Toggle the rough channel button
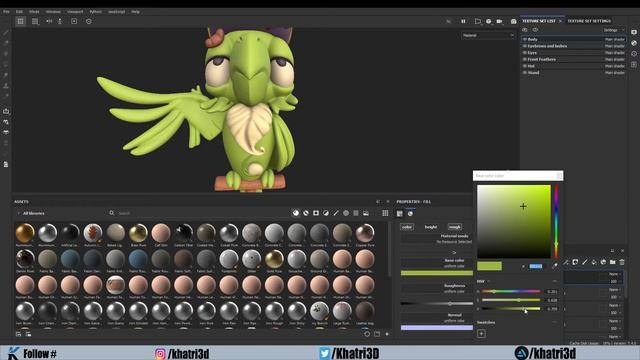640x360 pixels. click(455, 227)
